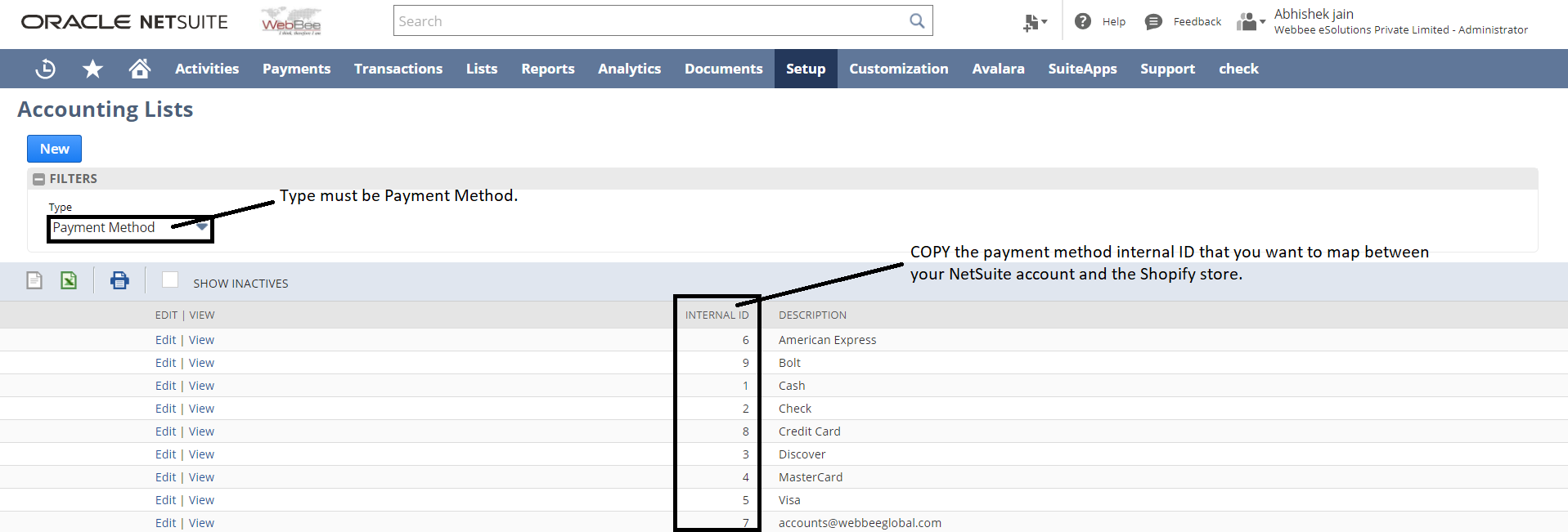View the Bolt payment method
The width and height of the screenshot is (1568, 532).
click(x=201, y=363)
